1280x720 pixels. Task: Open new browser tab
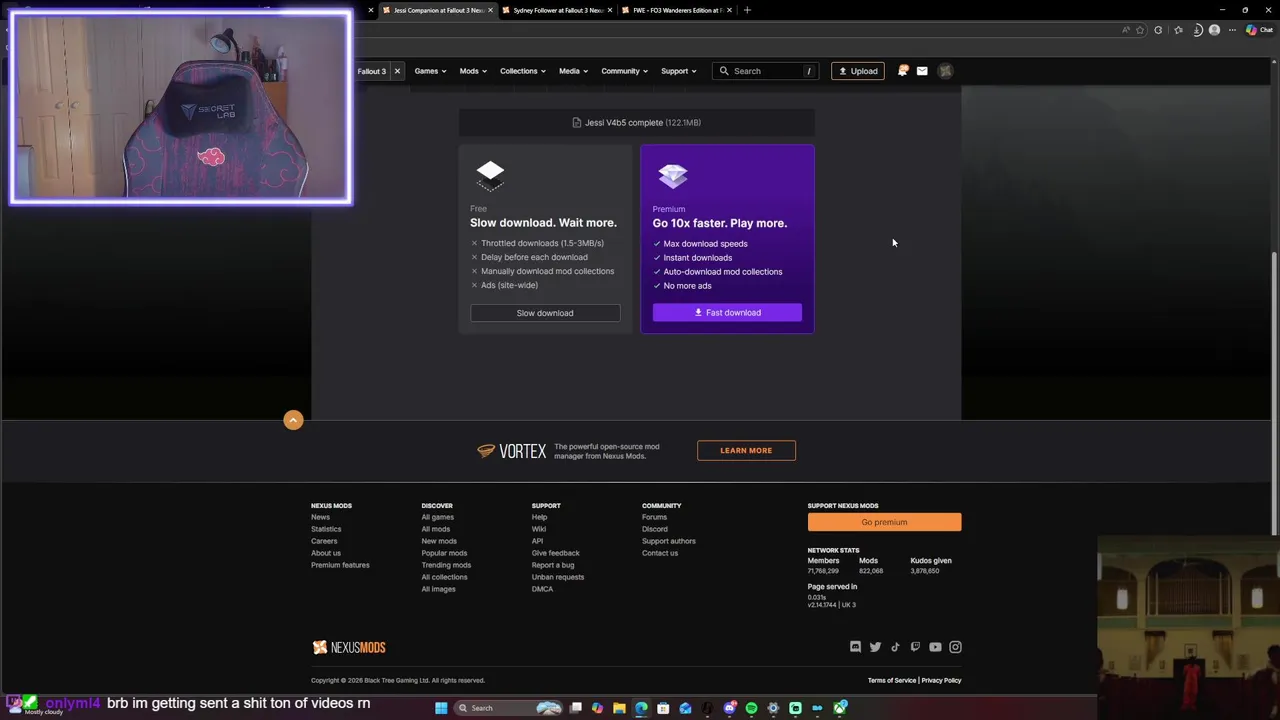pos(747,10)
